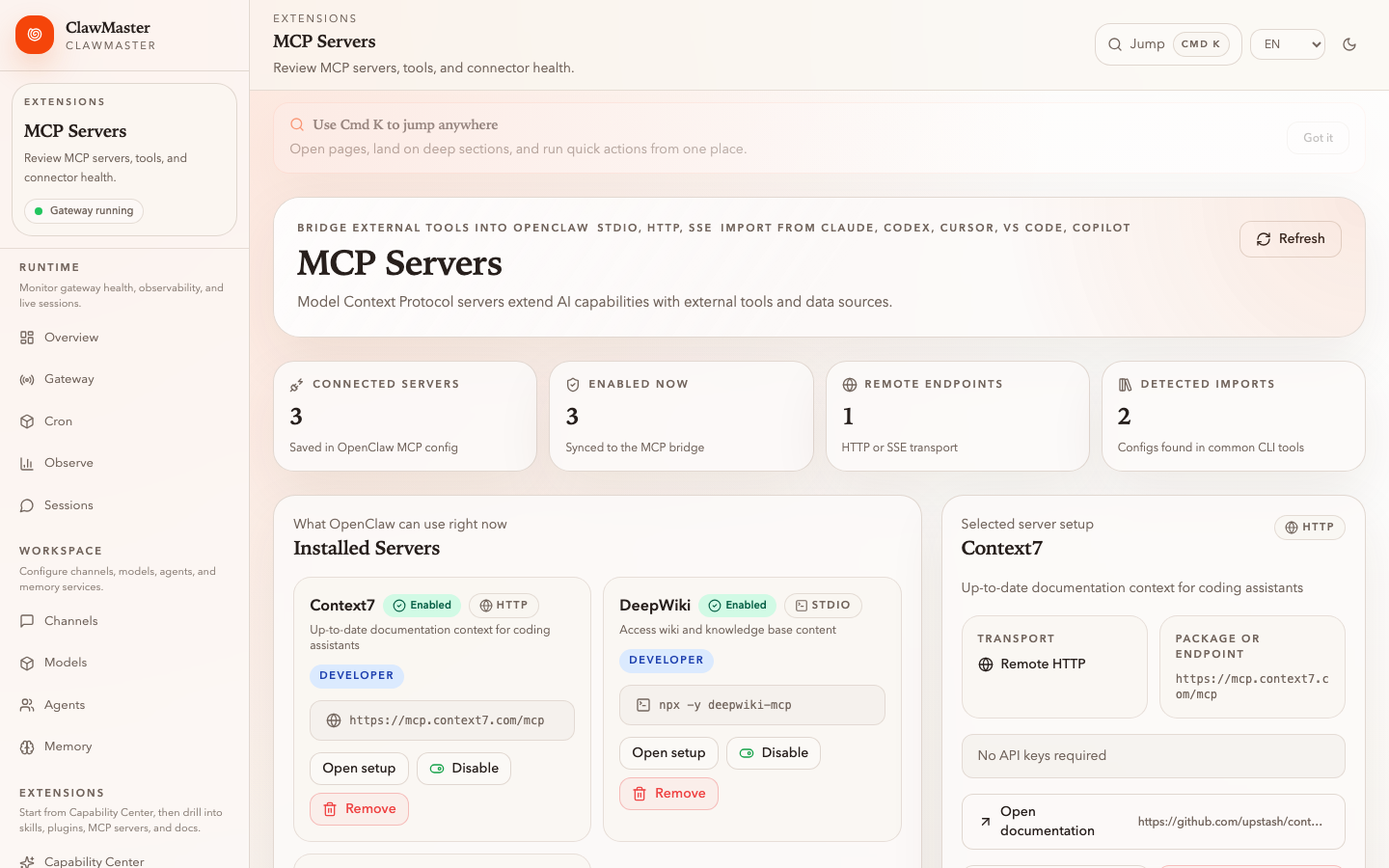Click the Connected Servers plug icon

[x=297, y=385]
